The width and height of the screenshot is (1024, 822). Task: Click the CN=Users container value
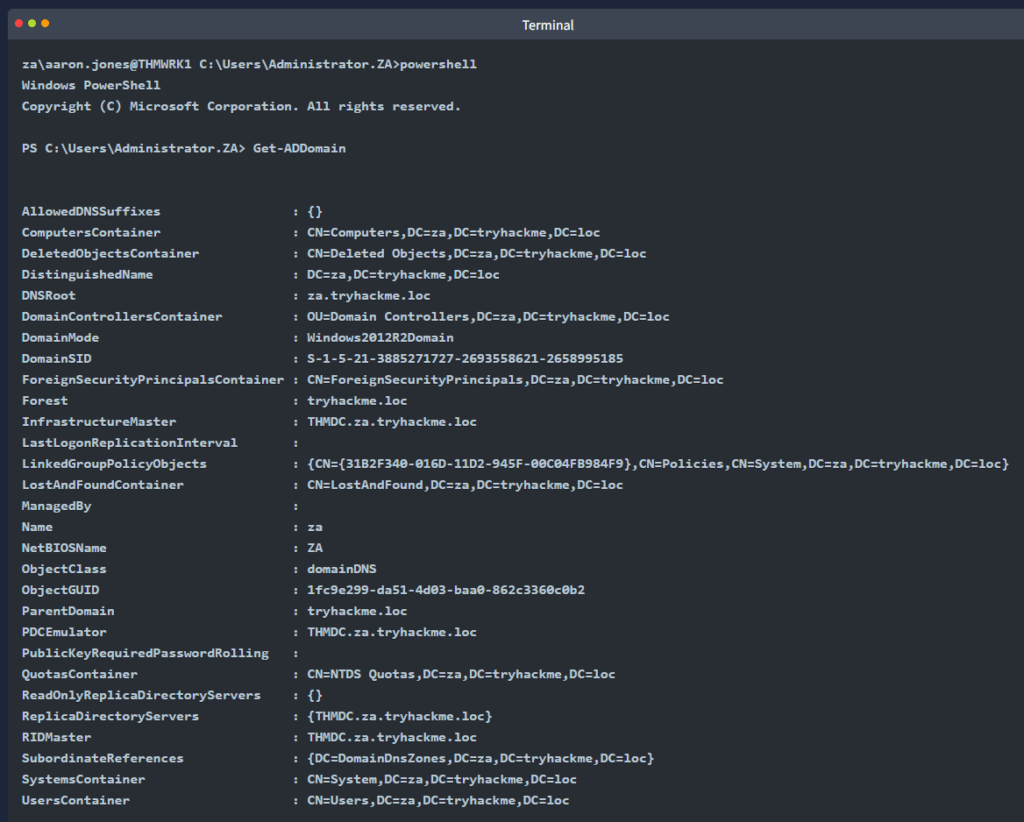tap(438, 800)
